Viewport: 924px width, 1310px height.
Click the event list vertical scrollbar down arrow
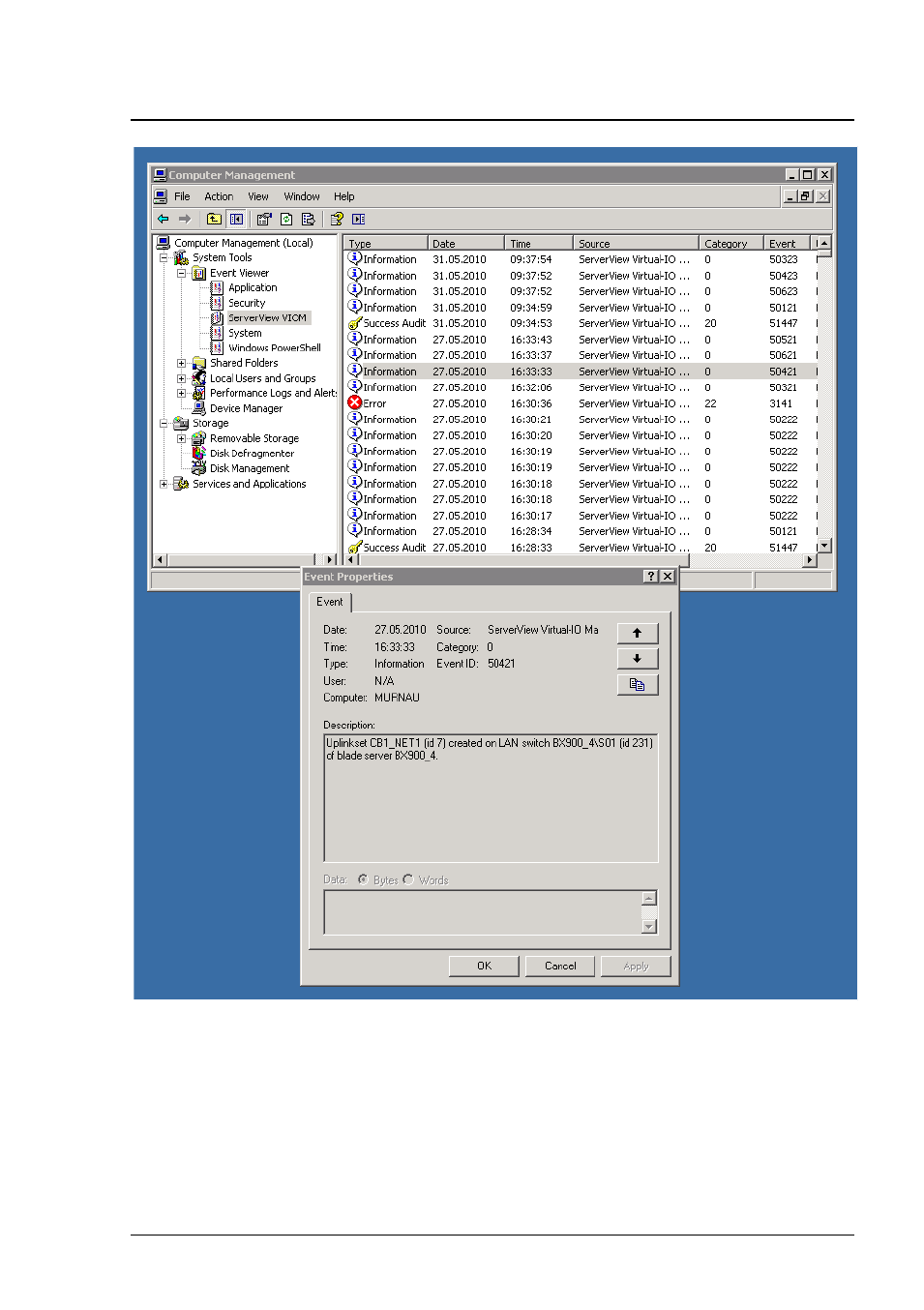coord(824,546)
